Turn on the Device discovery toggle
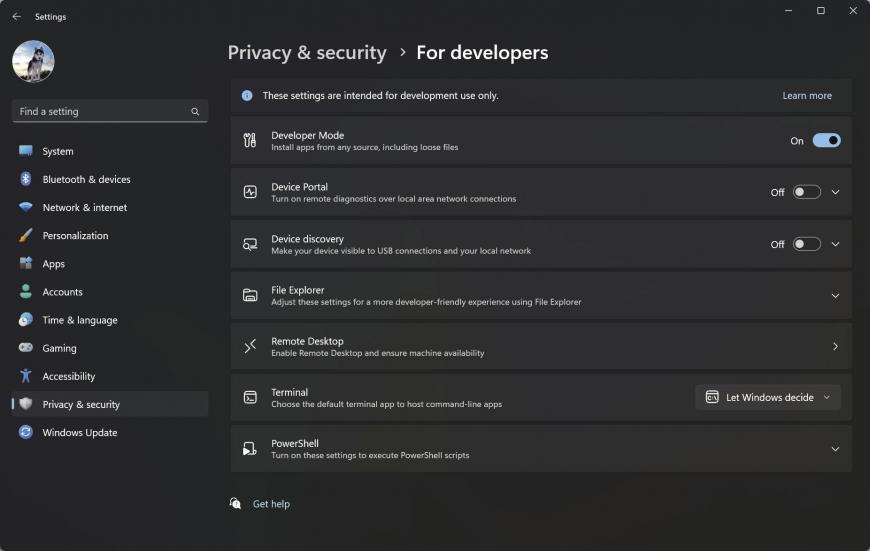The height and width of the screenshot is (551, 870). pyautogui.click(x=806, y=244)
